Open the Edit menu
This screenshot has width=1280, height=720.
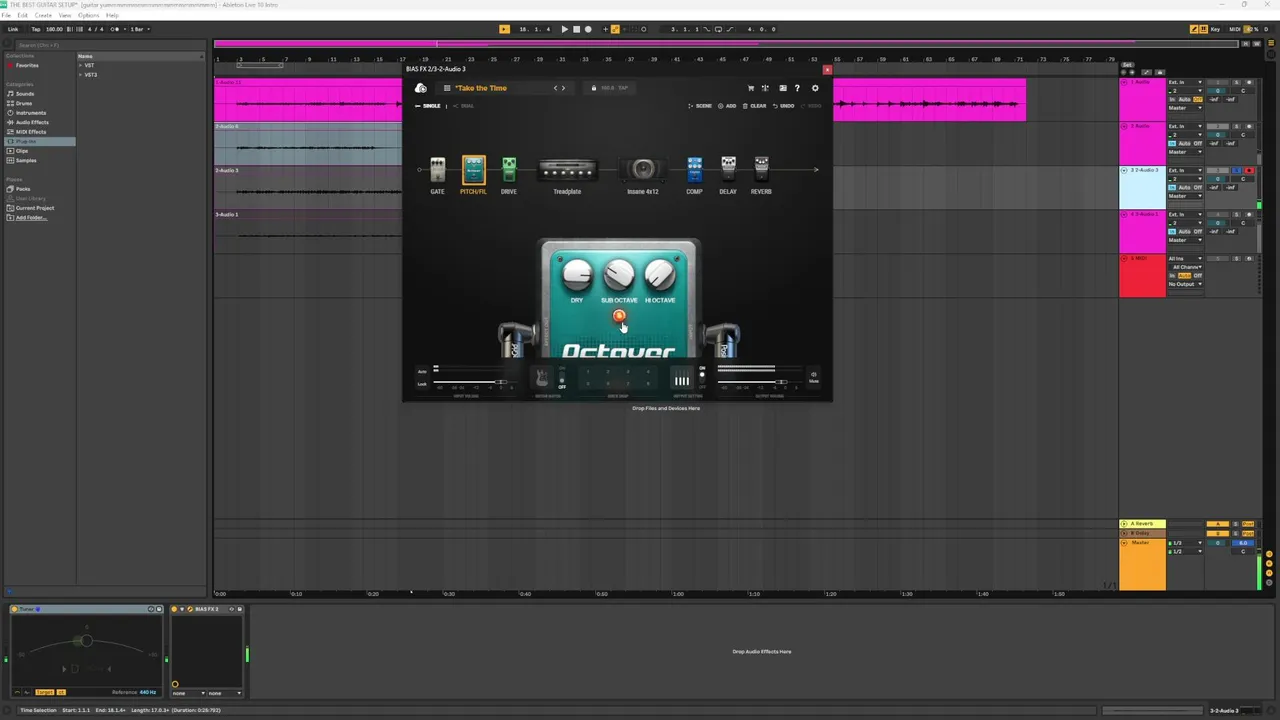point(22,16)
